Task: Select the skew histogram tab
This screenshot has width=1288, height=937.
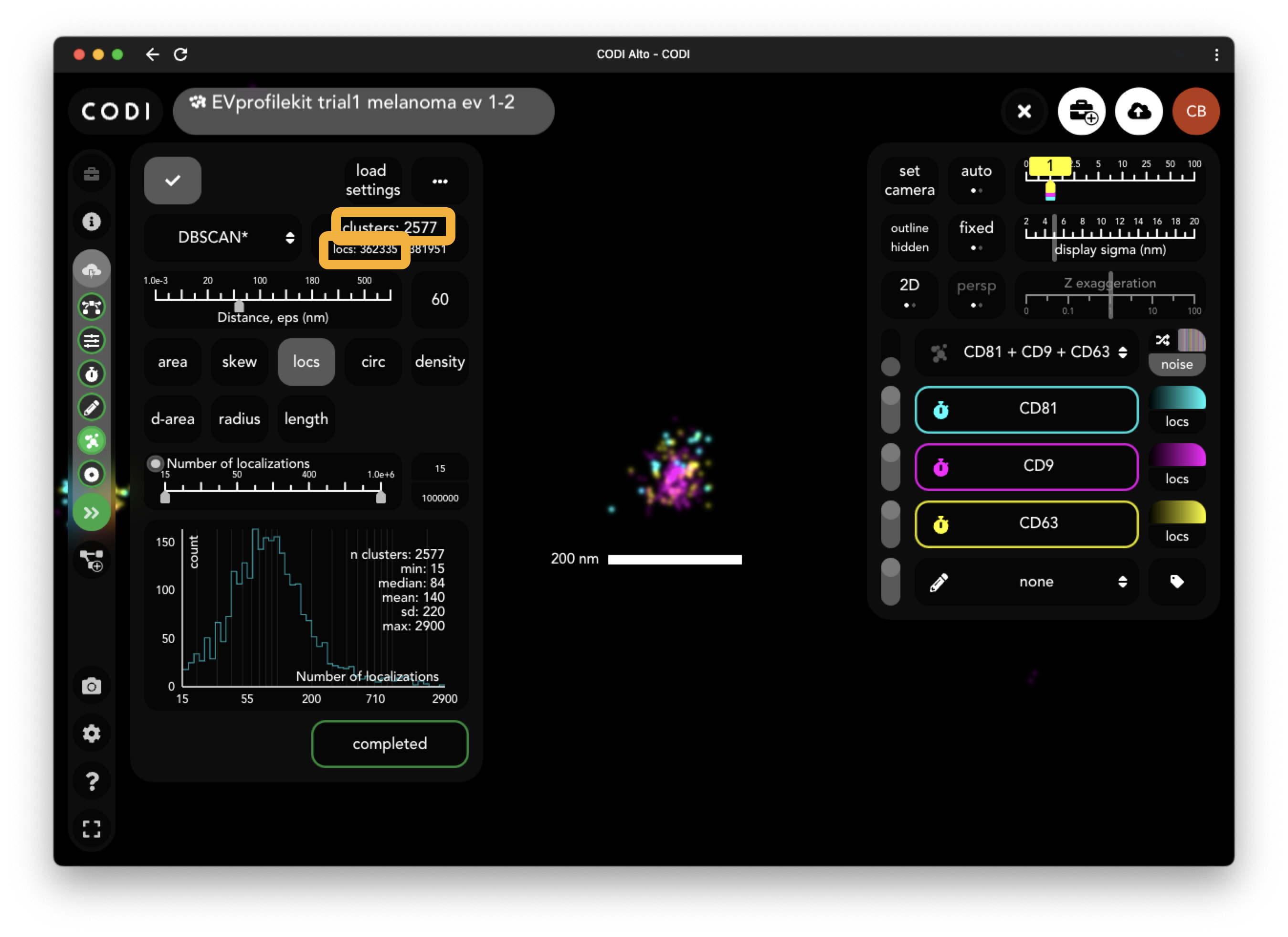Action: click(x=239, y=362)
